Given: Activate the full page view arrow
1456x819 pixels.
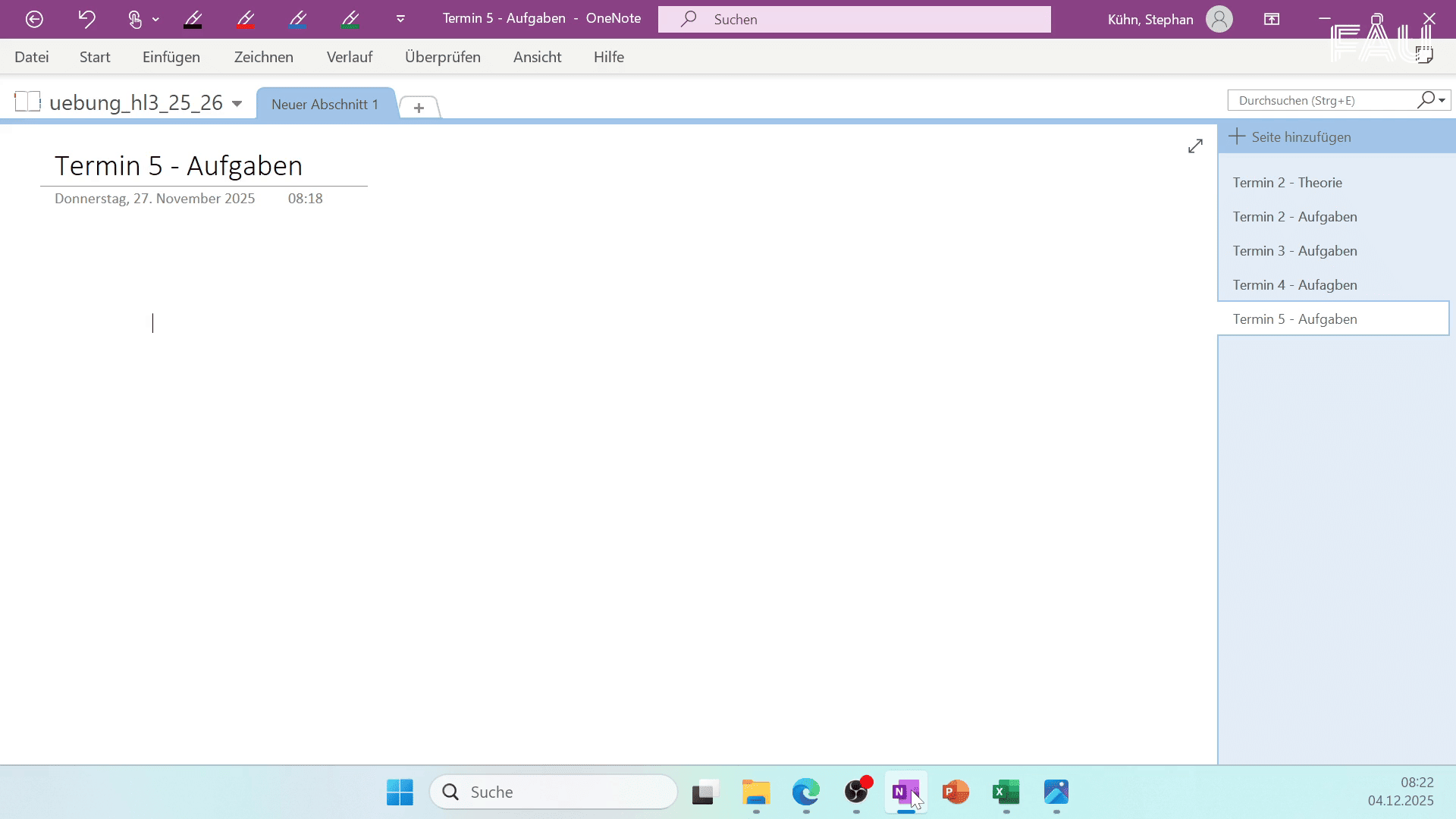Looking at the screenshot, I should (1196, 146).
